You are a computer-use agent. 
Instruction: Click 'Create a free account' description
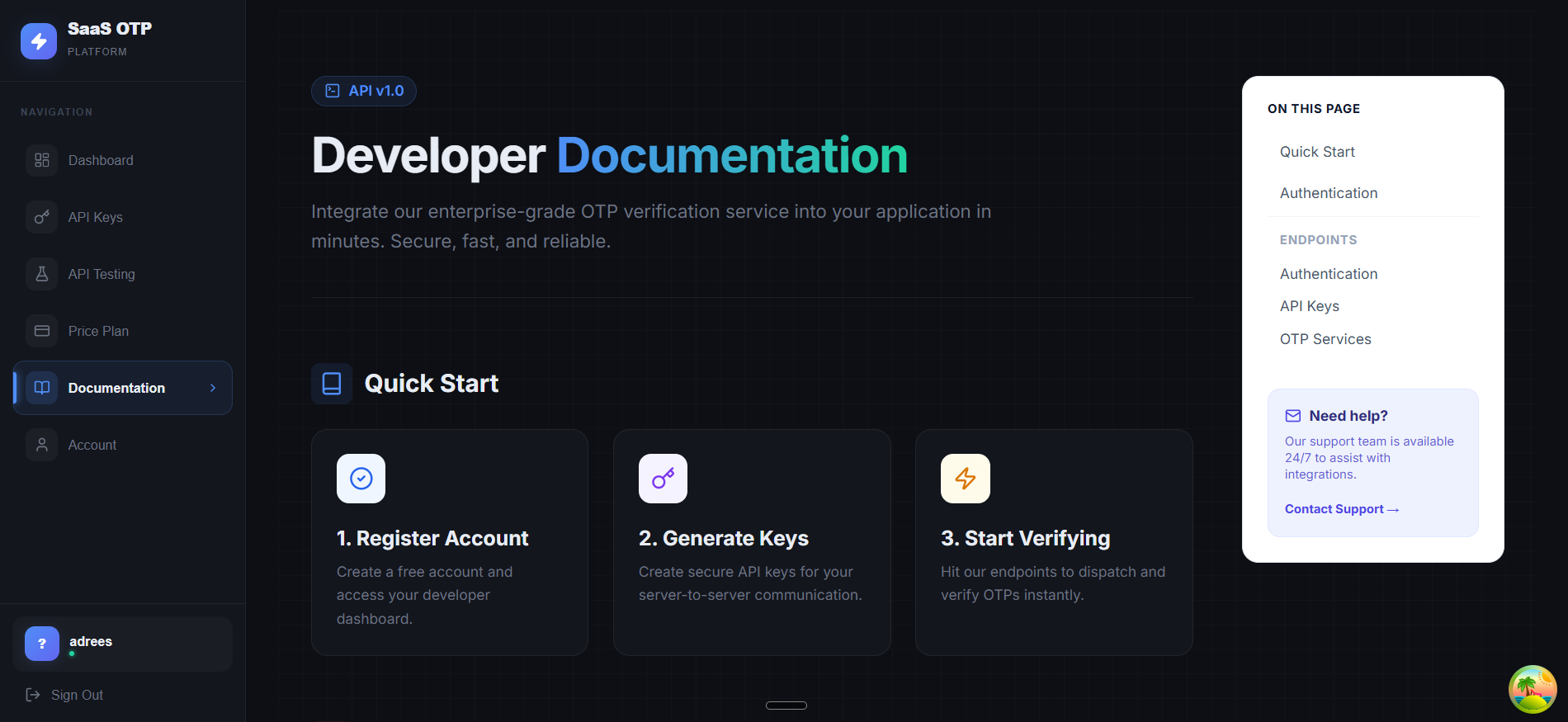tap(424, 595)
